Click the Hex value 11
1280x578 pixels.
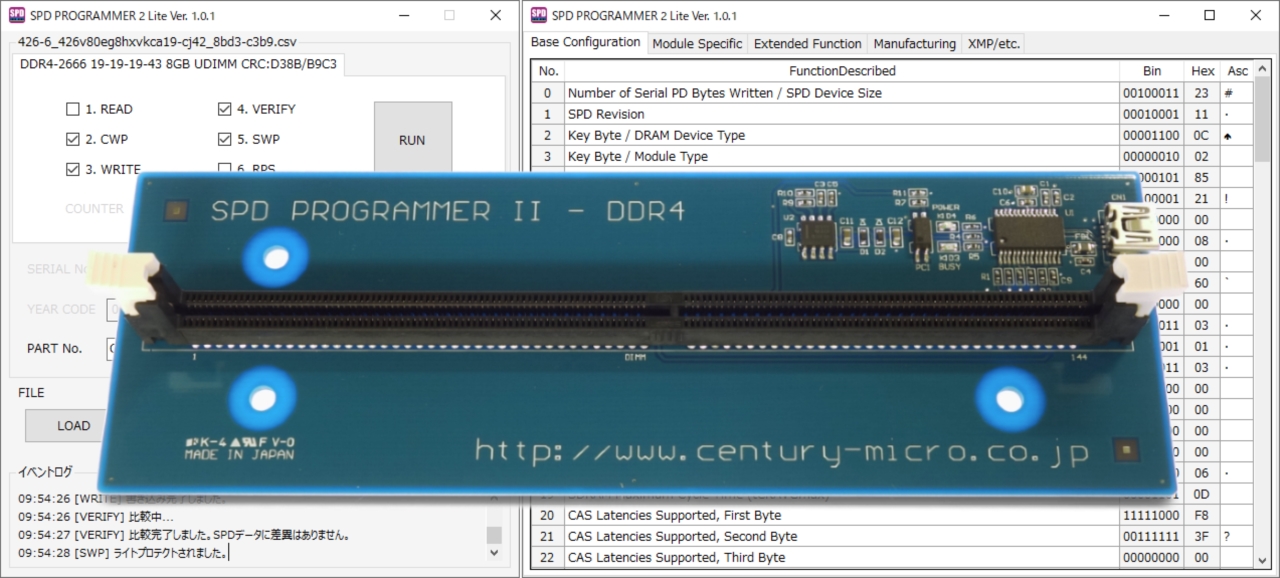(x=1203, y=114)
